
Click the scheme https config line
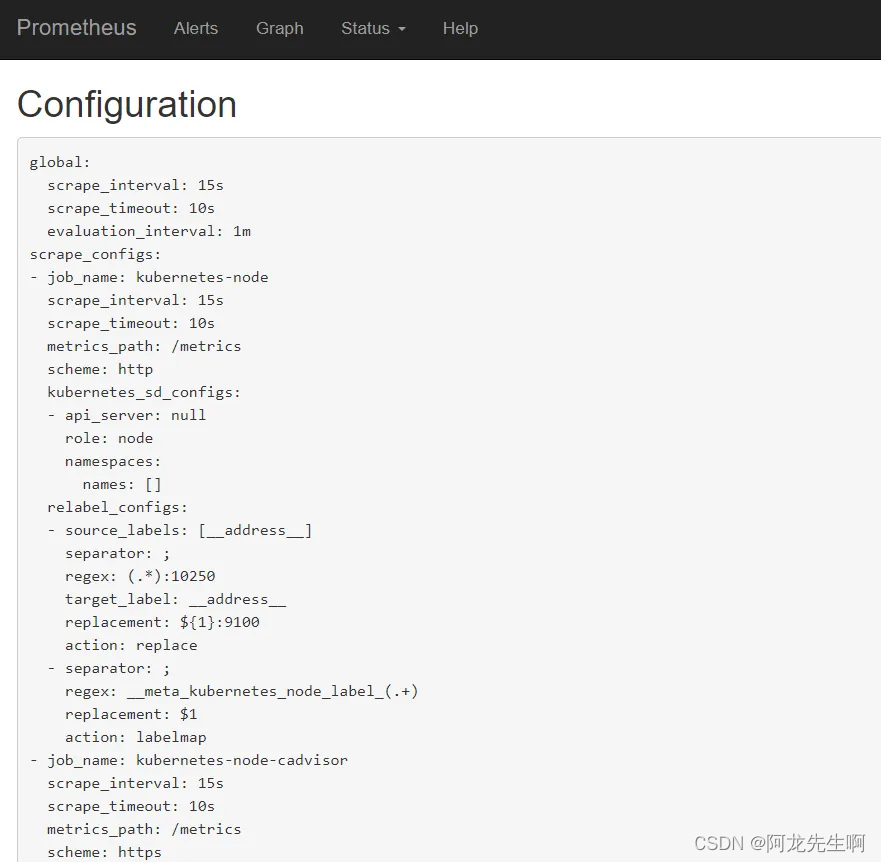[103, 852]
